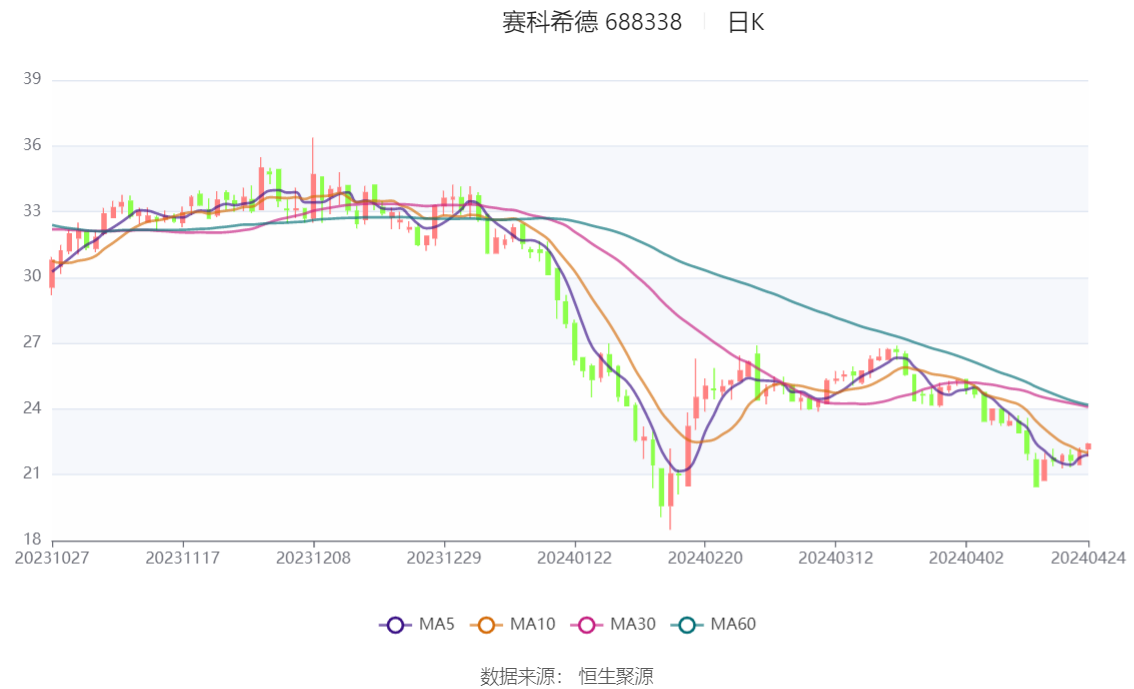Select the 日K period label
Image resolution: width=1134 pixels, height=689 pixels.
(x=746, y=22)
